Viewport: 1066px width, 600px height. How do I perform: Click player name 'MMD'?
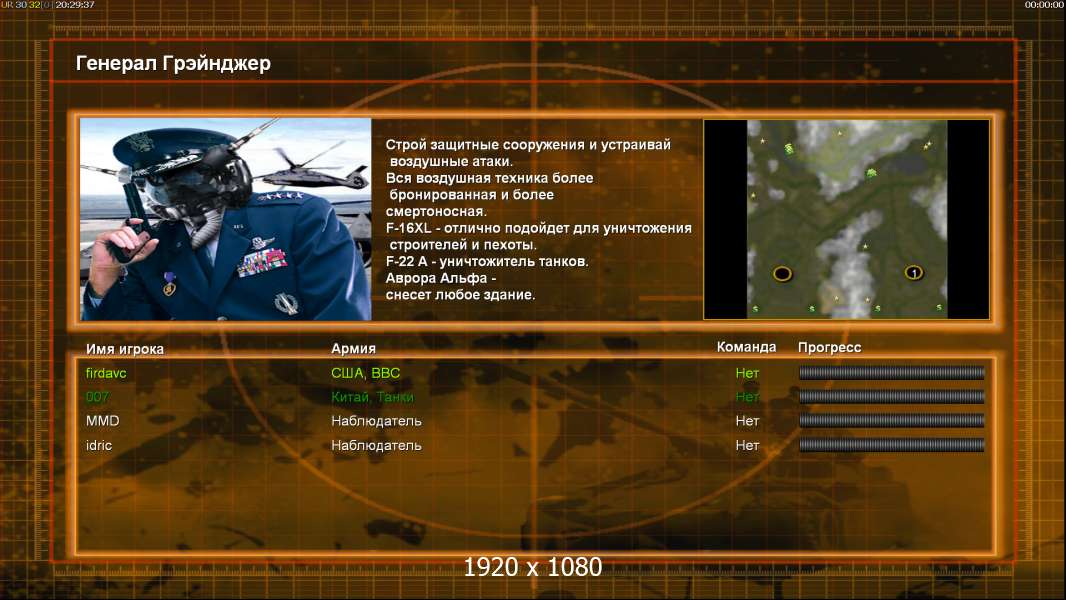tap(103, 421)
